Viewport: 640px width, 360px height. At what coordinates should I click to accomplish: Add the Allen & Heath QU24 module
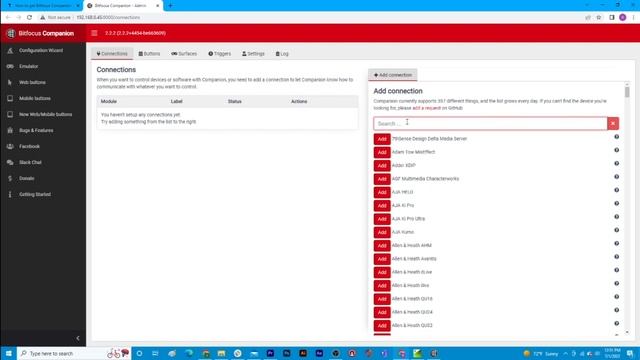coord(382,312)
